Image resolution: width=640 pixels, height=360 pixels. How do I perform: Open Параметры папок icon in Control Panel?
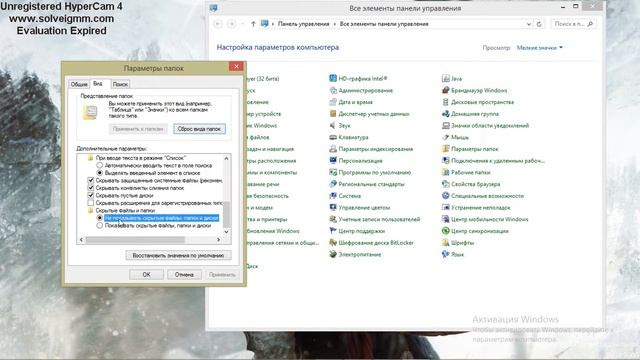[445, 149]
